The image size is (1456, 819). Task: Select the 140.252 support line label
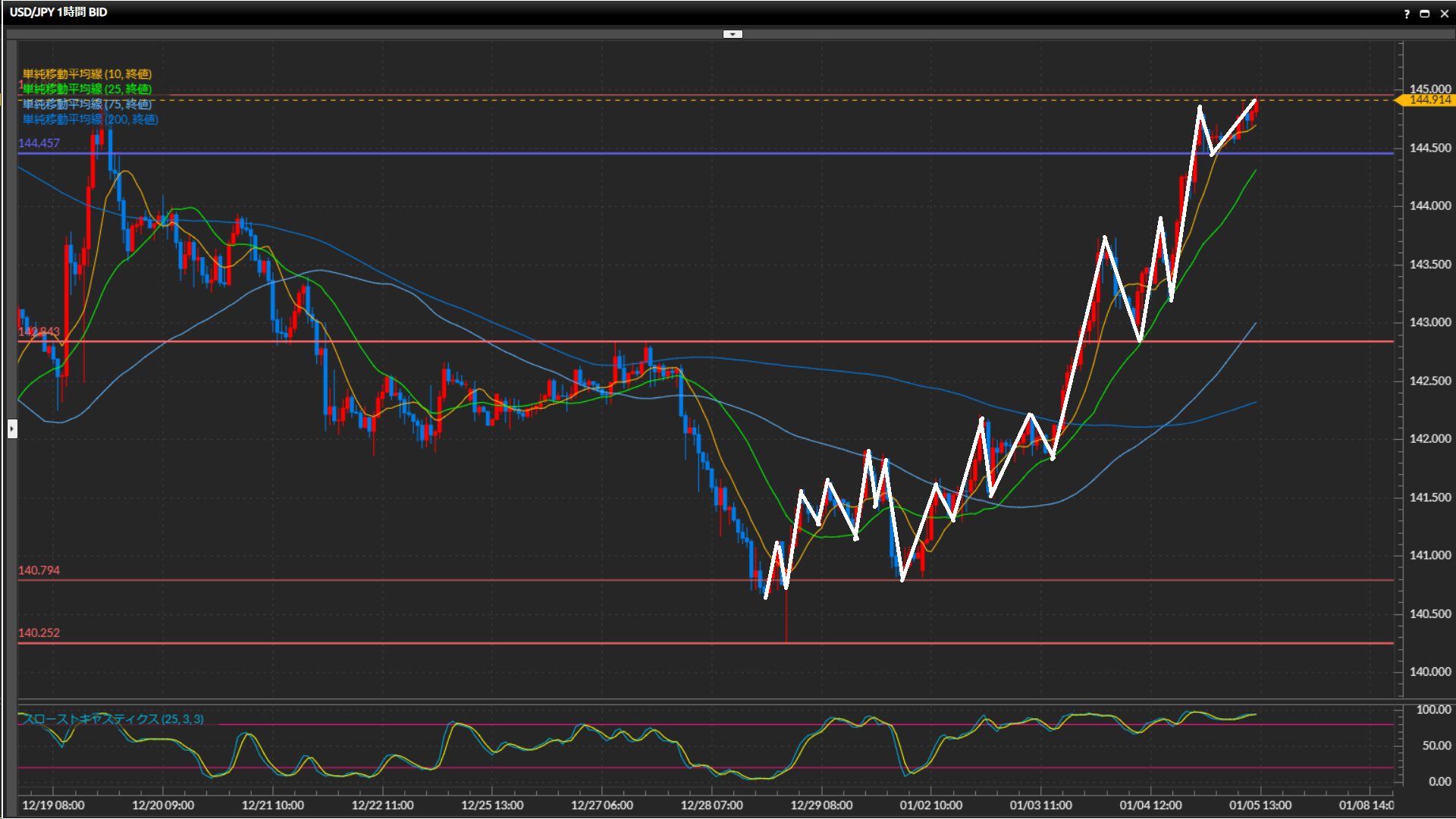(x=39, y=632)
